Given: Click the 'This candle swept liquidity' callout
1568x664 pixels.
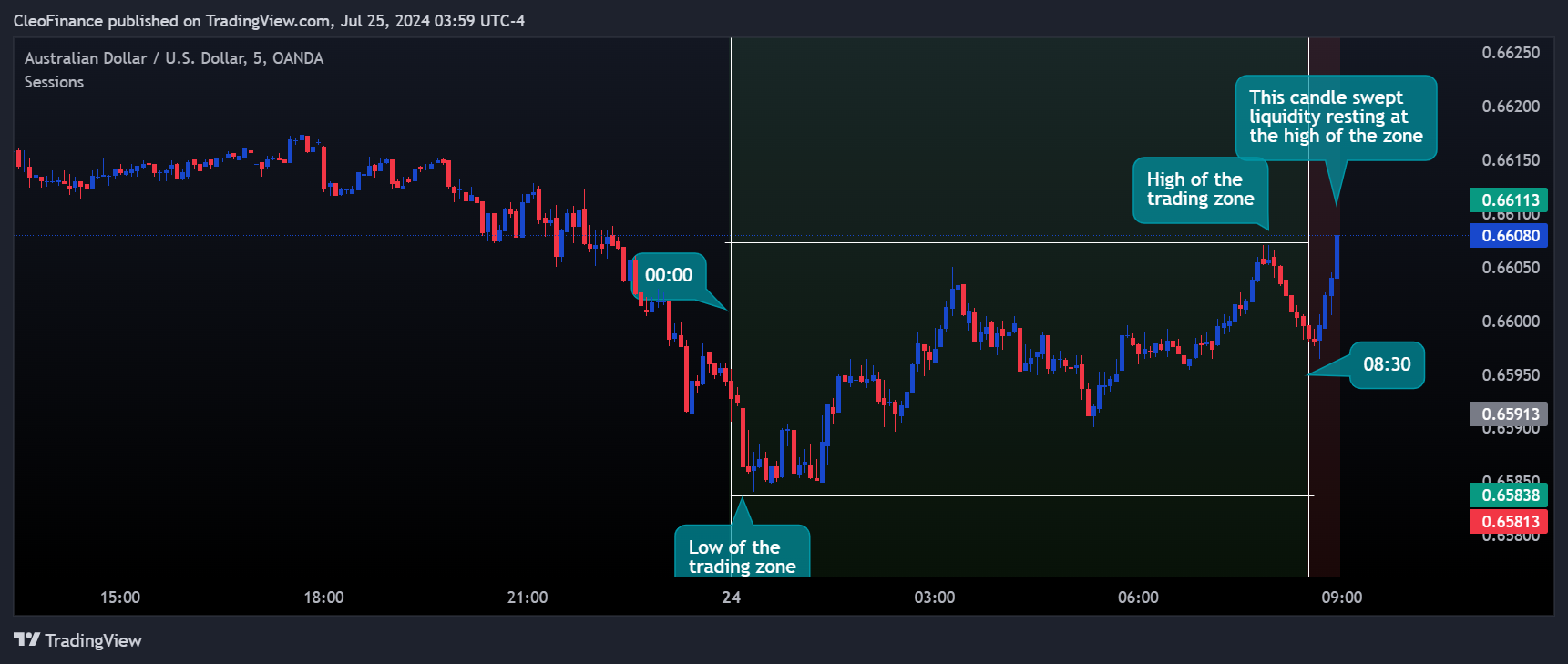Looking at the screenshot, I should coord(1336,117).
